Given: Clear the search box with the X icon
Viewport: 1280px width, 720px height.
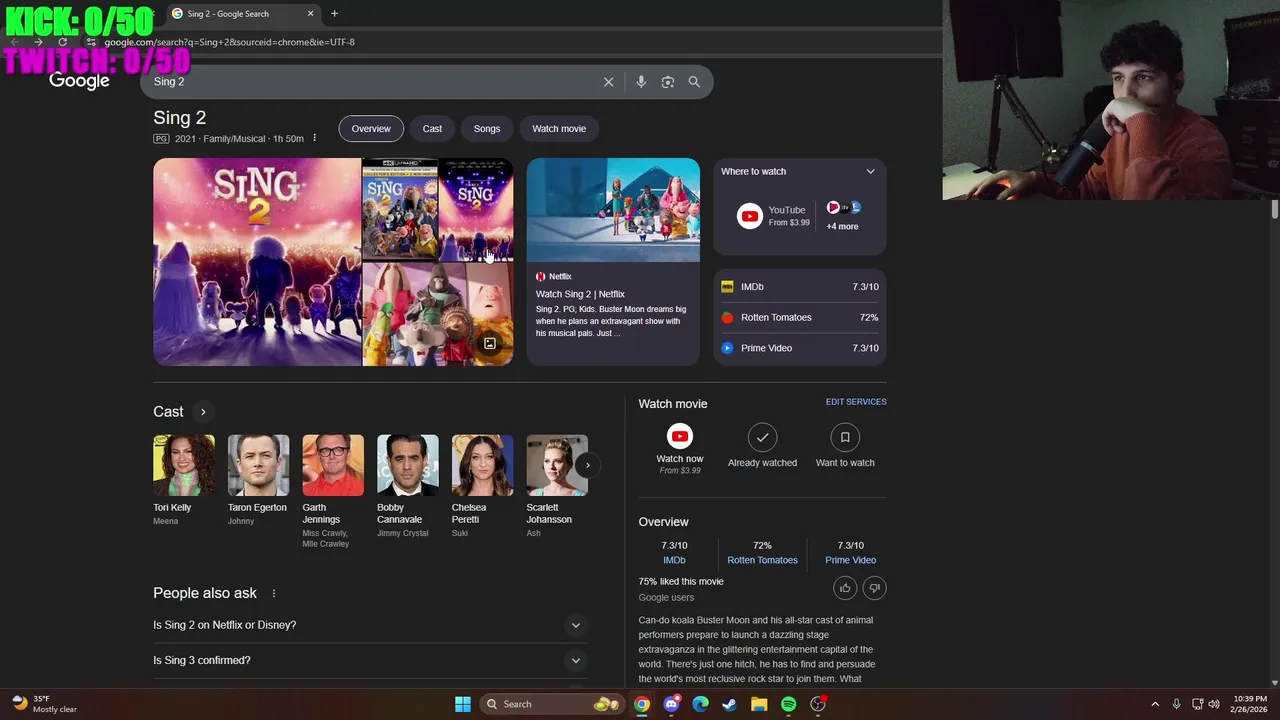Looking at the screenshot, I should (608, 82).
